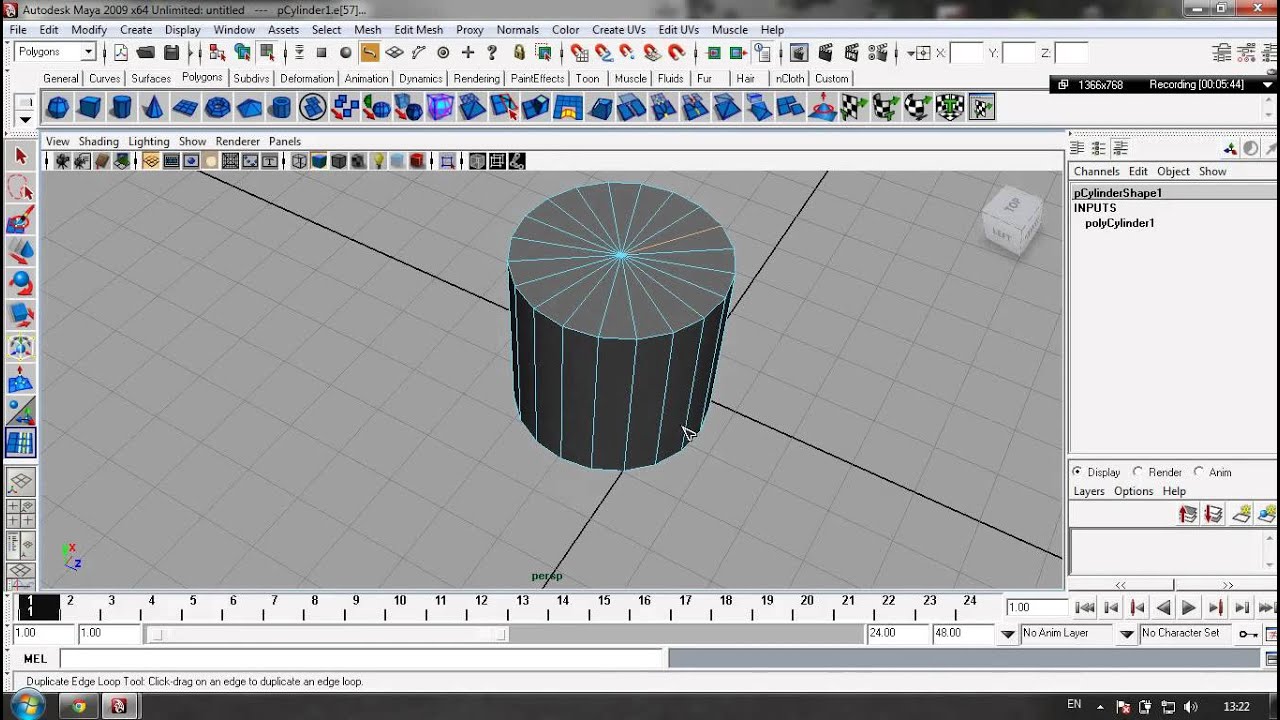Select the Paint Selection tool in toolbox

tap(20, 219)
